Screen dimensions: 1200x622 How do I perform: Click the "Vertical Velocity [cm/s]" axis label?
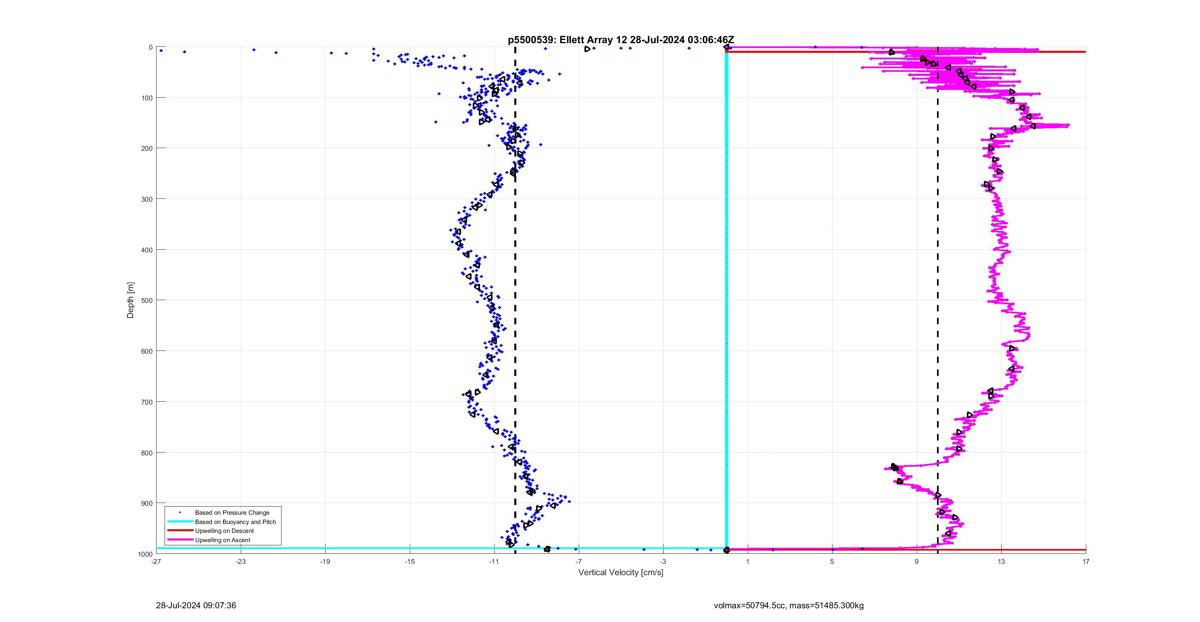pyautogui.click(x=621, y=572)
